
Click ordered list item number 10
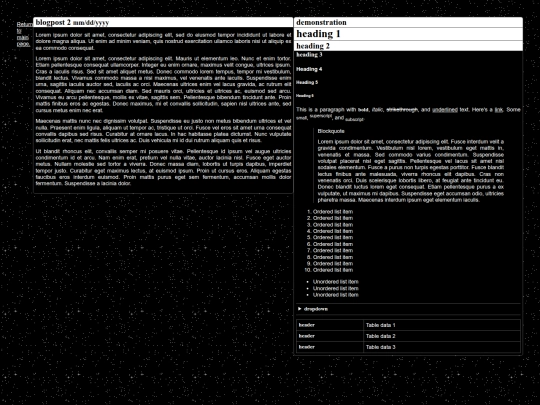[333, 270]
